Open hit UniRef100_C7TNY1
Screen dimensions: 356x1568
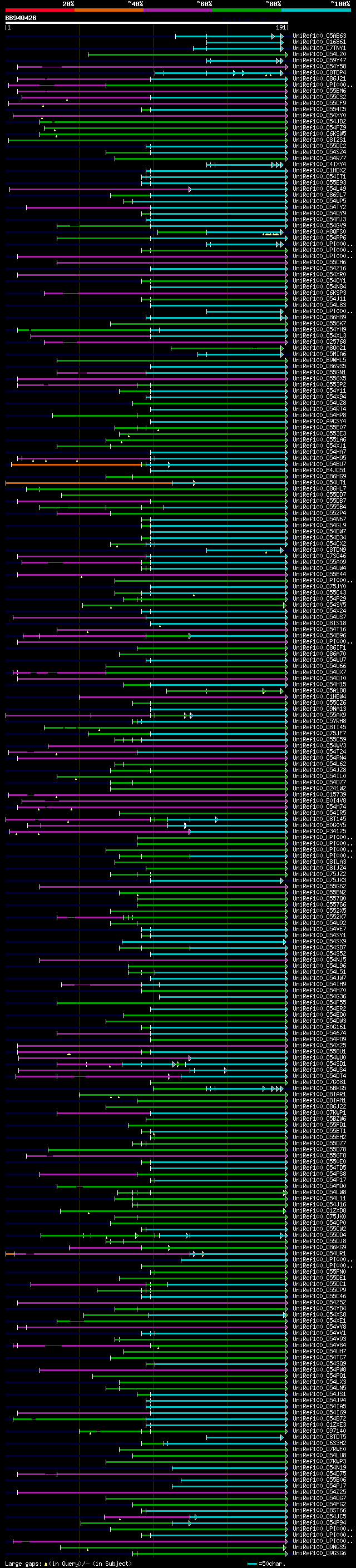coord(319,48)
